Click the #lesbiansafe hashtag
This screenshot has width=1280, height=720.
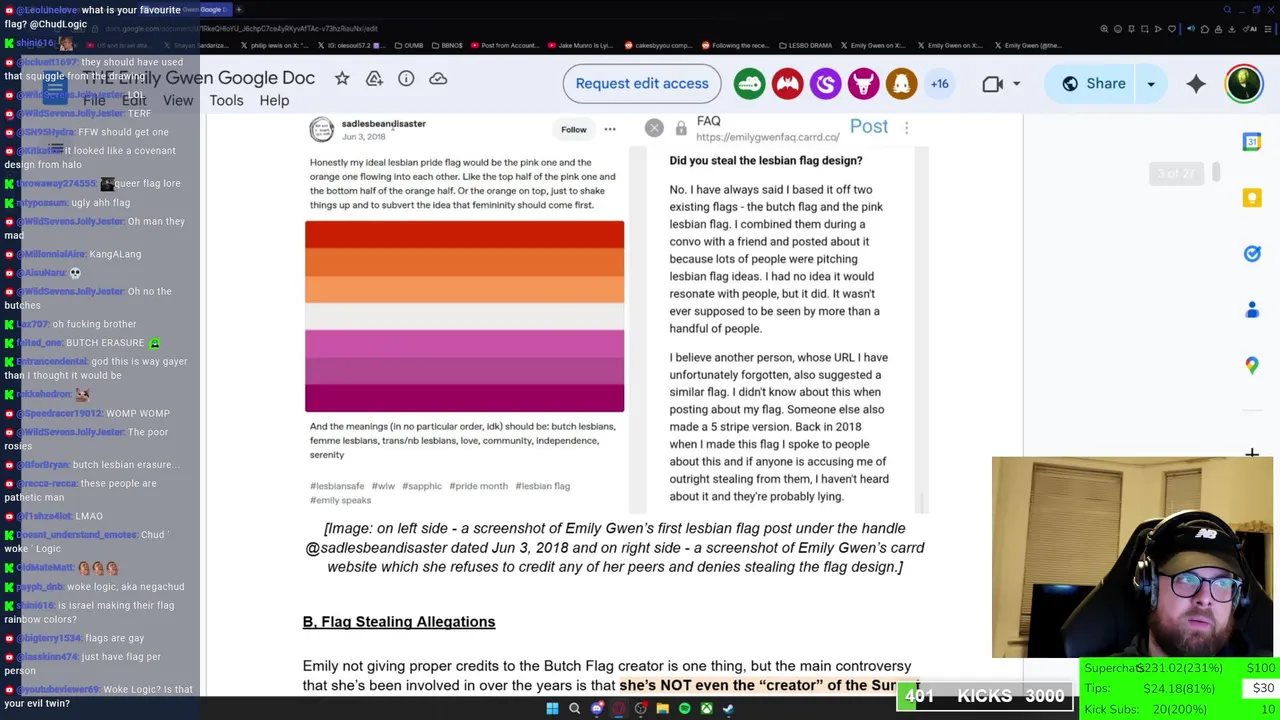(337, 486)
